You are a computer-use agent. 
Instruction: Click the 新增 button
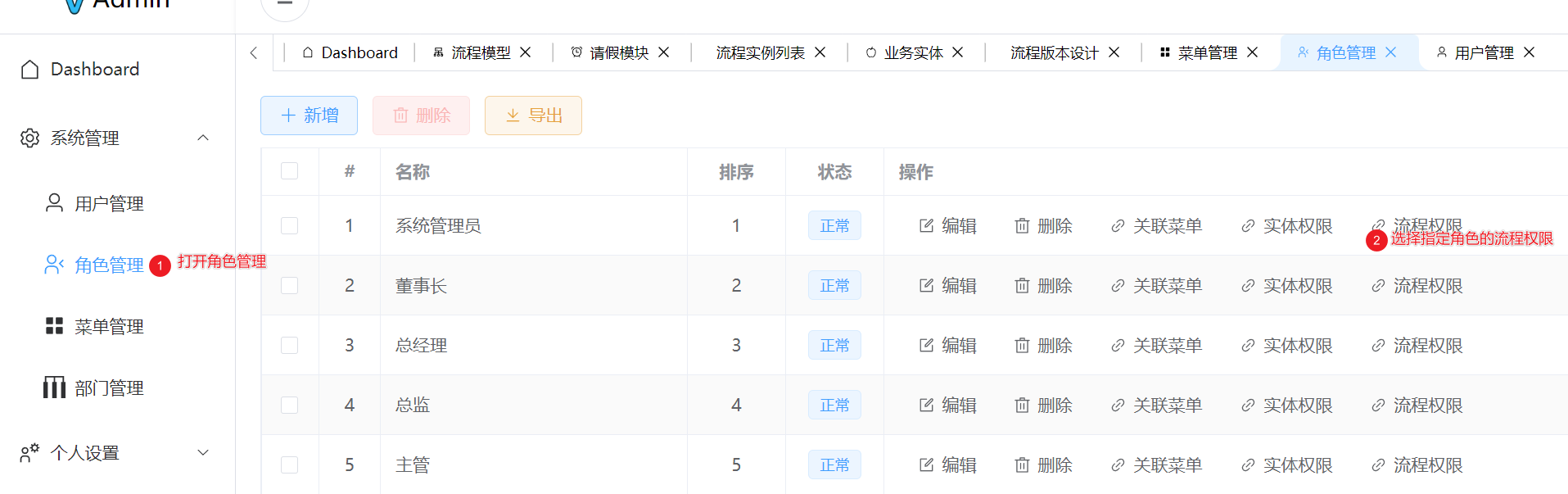click(x=309, y=116)
